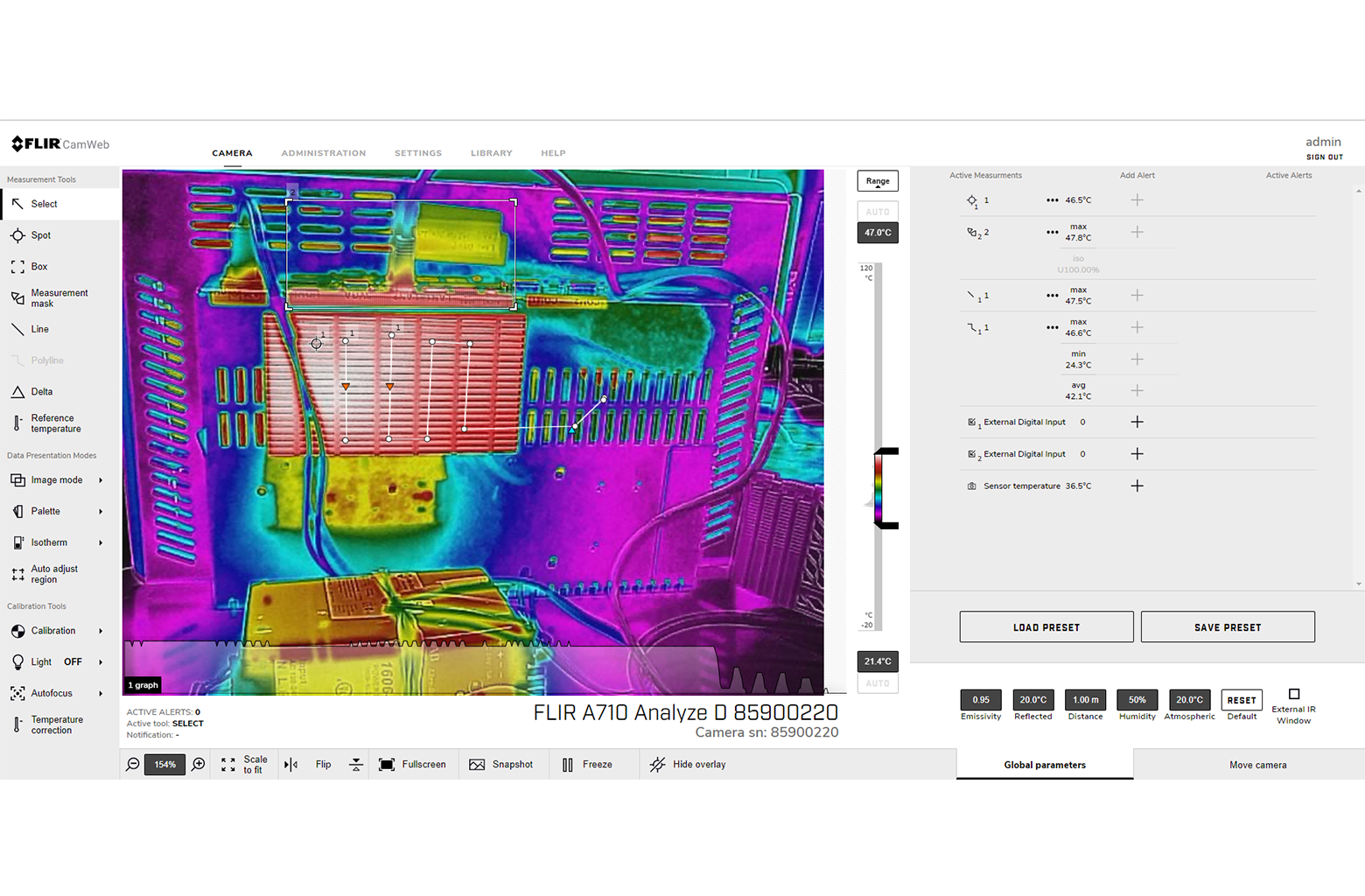Click RESET to restore default parameters

pyautogui.click(x=1242, y=700)
